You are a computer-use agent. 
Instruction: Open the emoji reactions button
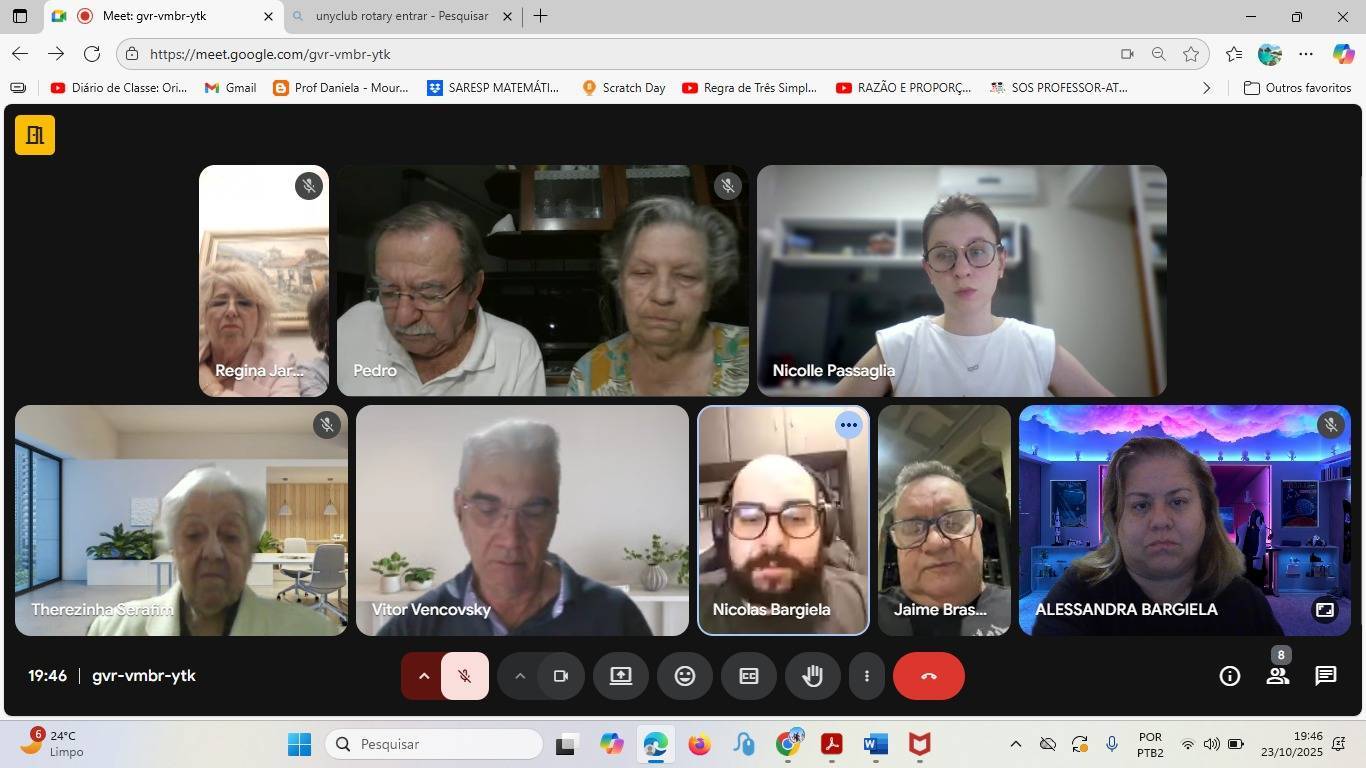tap(685, 676)
